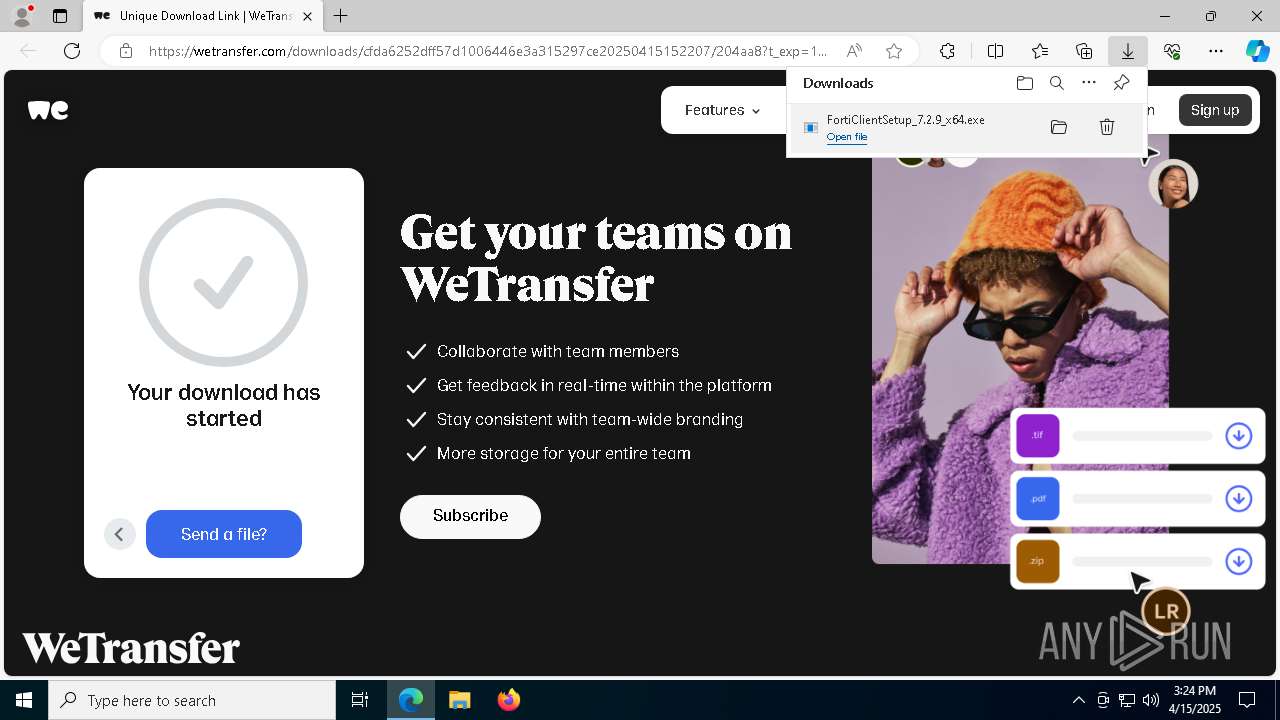Open more options in Downloads panel

pyautogui.click(x=1089, y=83)
